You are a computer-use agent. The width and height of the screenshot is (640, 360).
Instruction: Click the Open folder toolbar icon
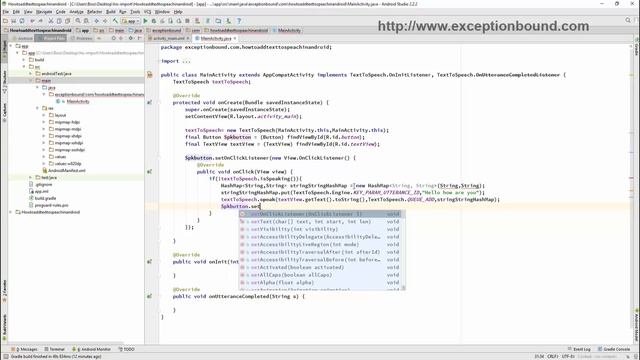[5, 21]
